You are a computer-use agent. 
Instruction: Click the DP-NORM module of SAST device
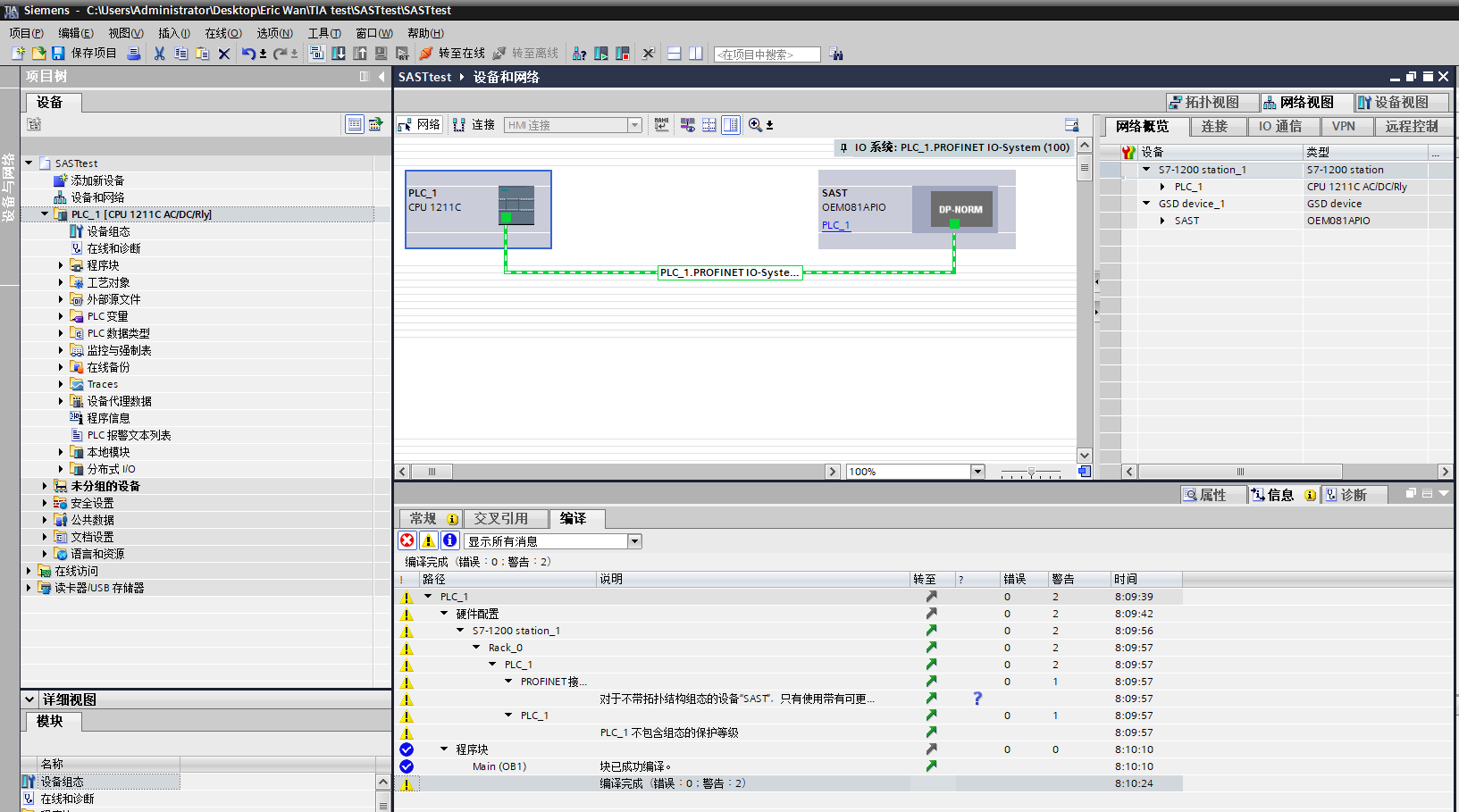pyautogui.click(x=960, y=209)
